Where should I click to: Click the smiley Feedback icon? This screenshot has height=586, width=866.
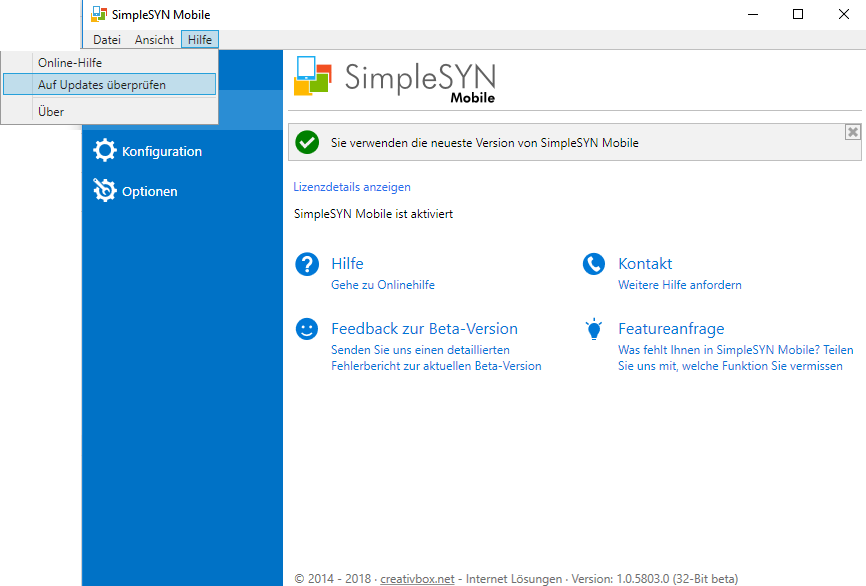307,329
